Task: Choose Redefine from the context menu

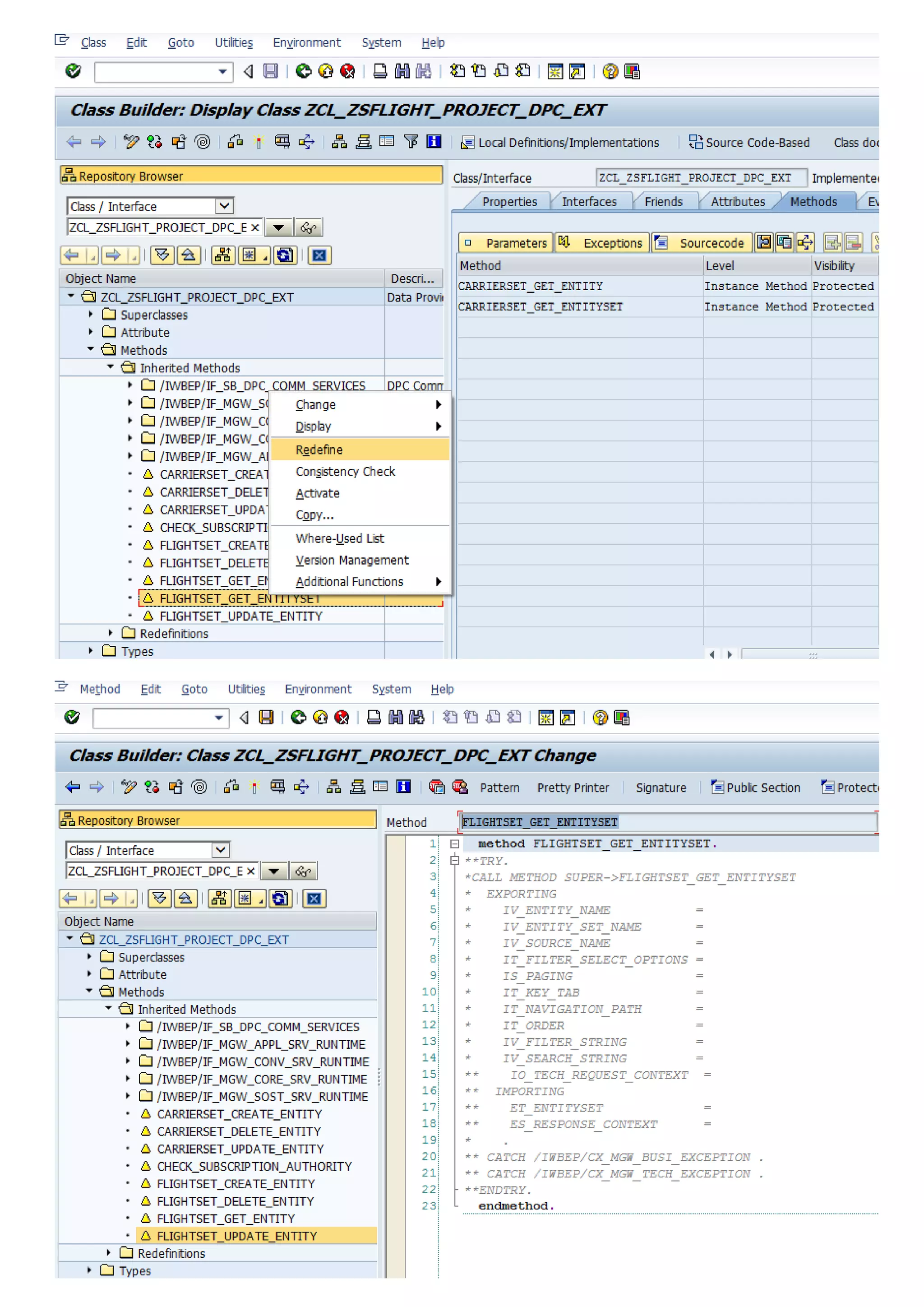Action: pos(319,450)
